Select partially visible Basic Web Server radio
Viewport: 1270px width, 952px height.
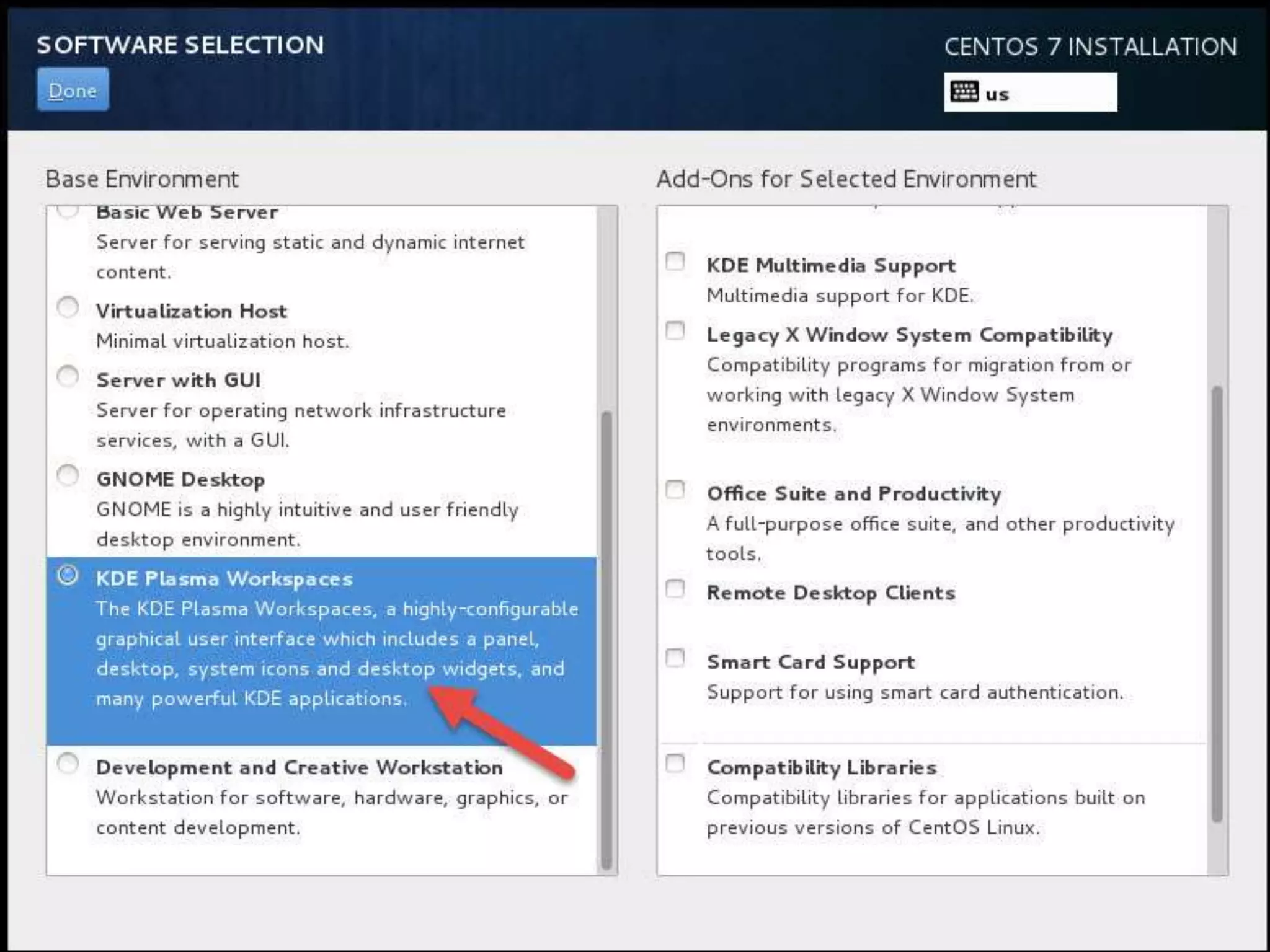pyautogui.click(x=68, y=211)
